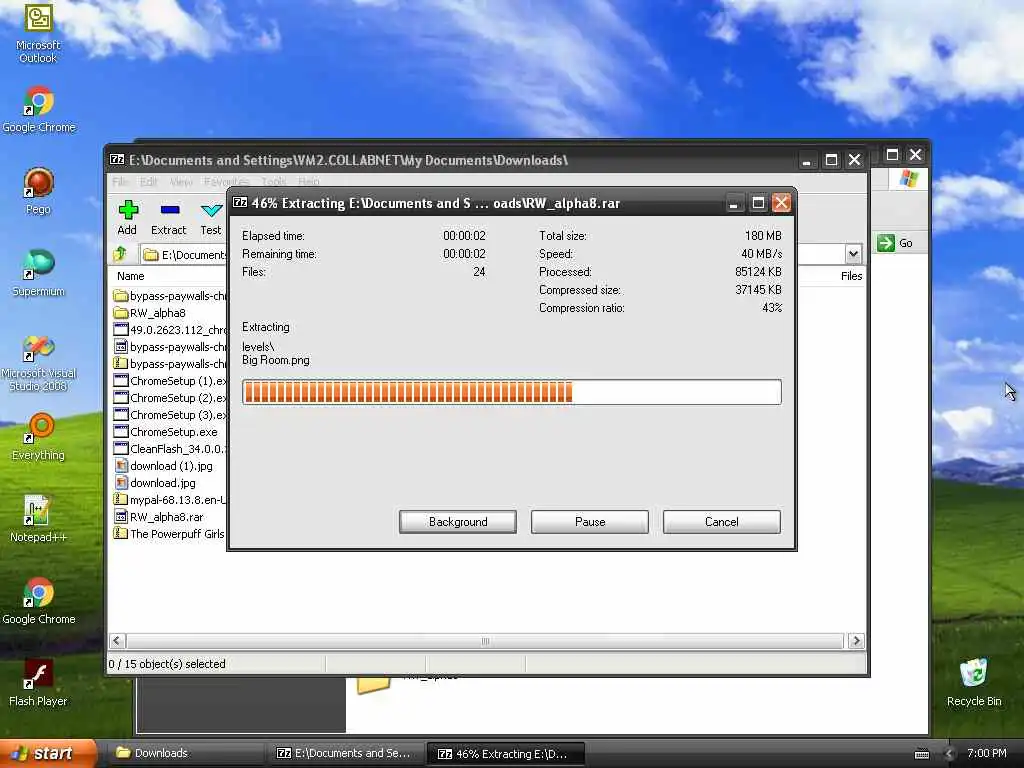This screenshot has height=768, width=1024.
Task: Open Flash Player desktop shortcut
Action: pyautogui.click(x=38, y=684)
